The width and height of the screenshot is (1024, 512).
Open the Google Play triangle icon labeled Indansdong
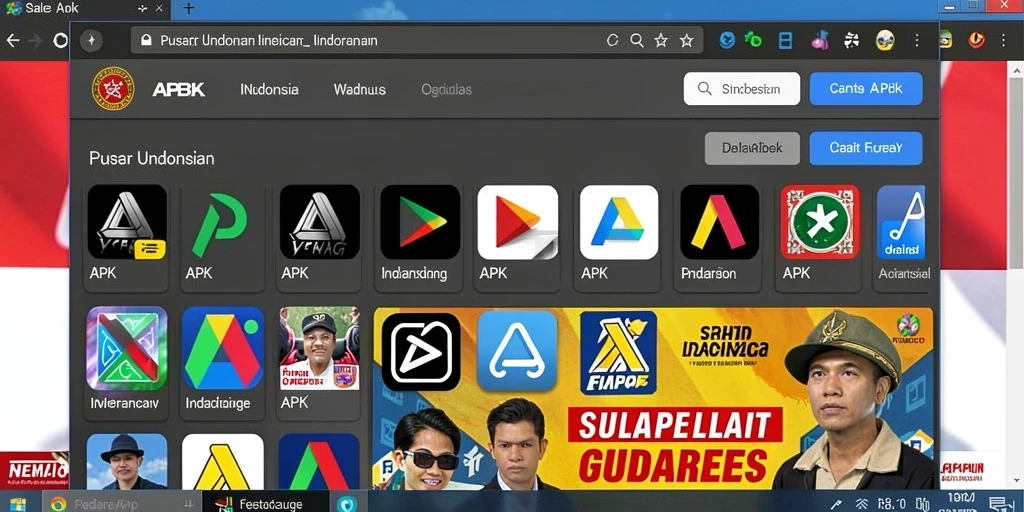point(421,222)
